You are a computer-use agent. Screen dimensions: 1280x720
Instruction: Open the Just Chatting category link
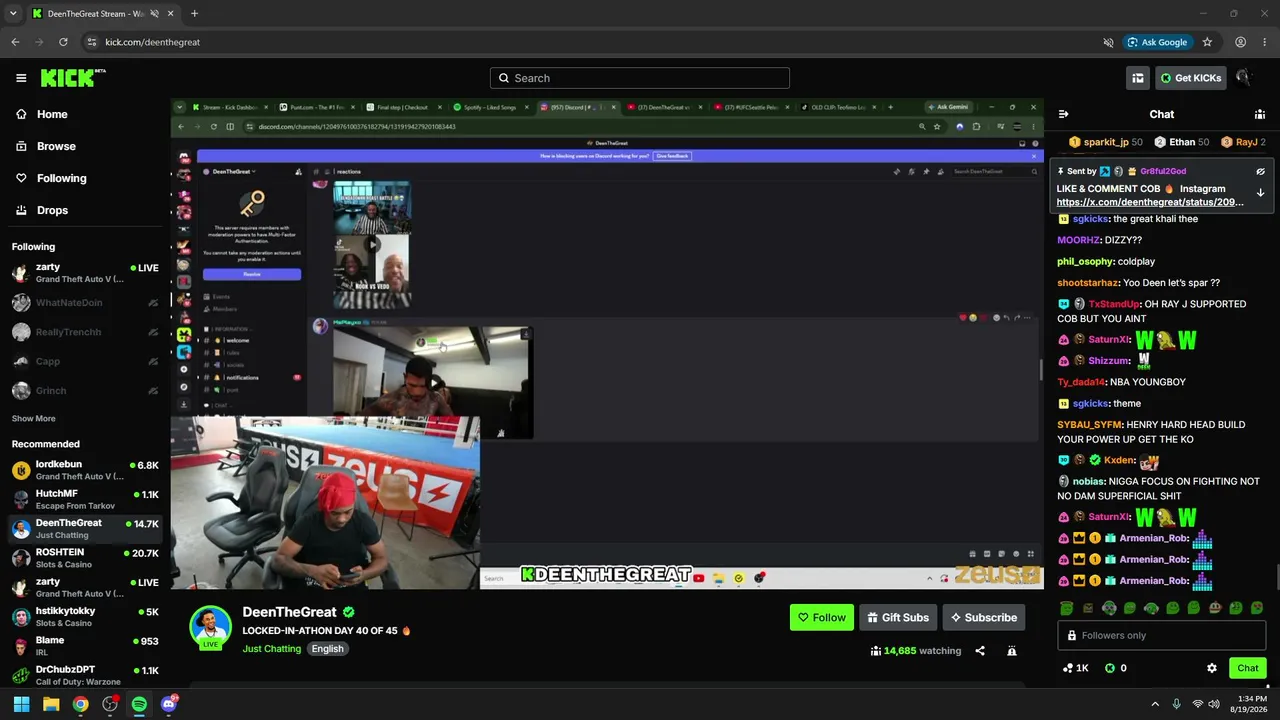coord(271,649)
